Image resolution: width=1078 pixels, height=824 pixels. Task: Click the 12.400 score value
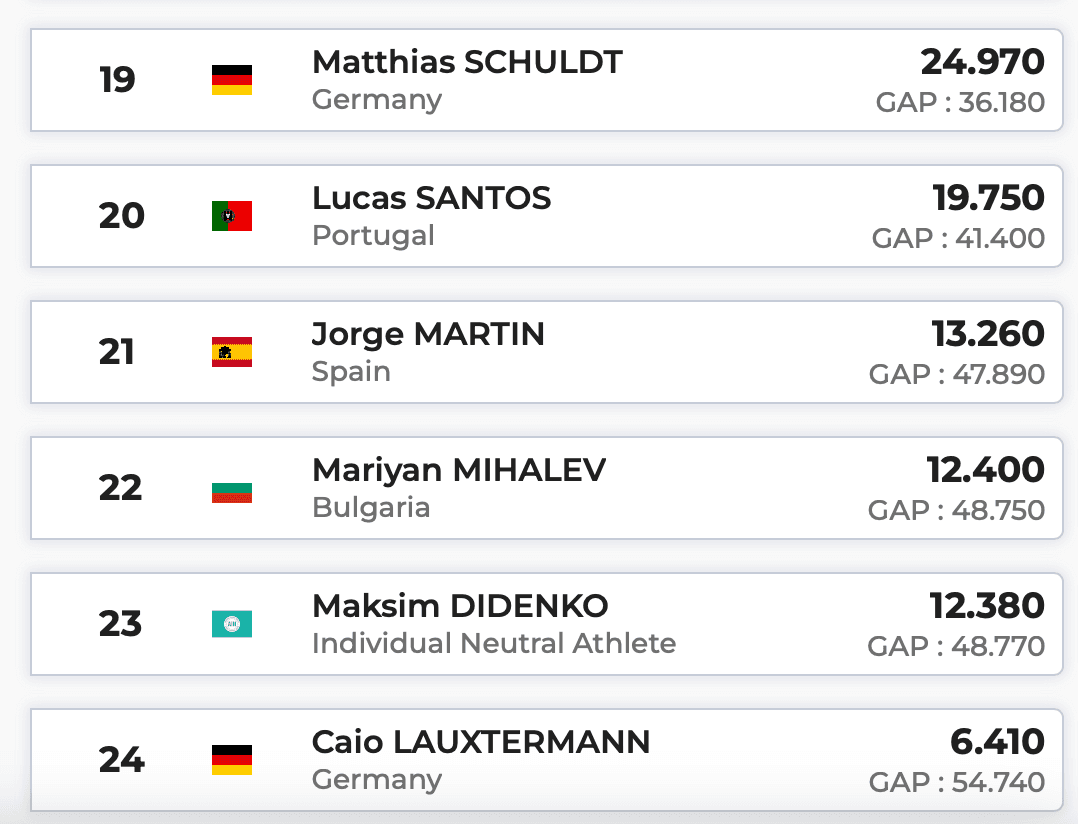[986, 470]
